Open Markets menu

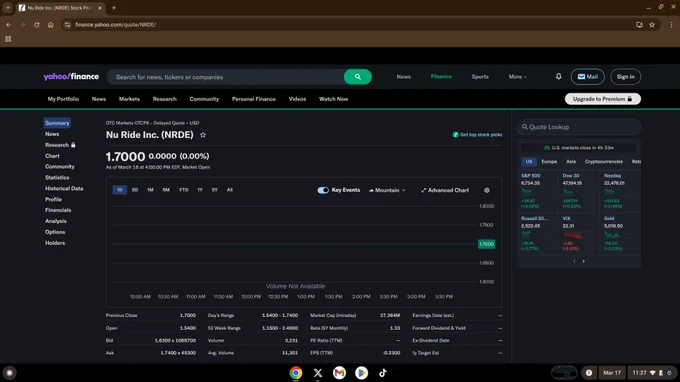click(x=129, y=99)
